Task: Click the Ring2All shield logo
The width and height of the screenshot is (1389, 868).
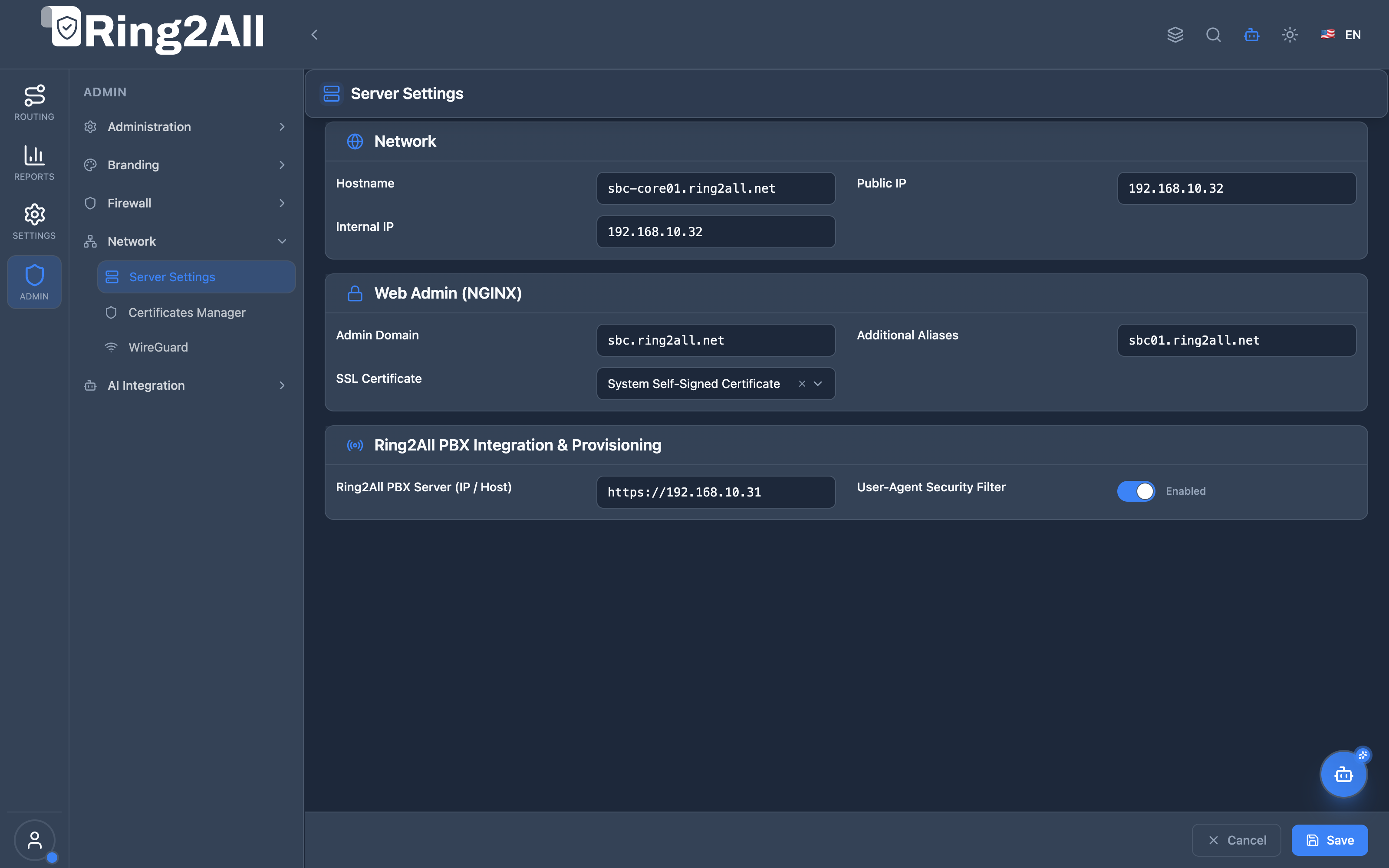Action: (x=66, y=26)
